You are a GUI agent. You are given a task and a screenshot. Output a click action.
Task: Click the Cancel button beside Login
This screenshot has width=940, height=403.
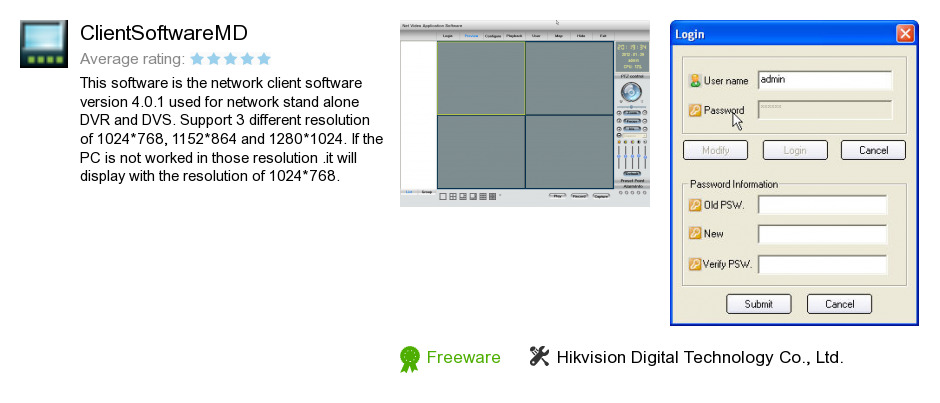(873, 150)
